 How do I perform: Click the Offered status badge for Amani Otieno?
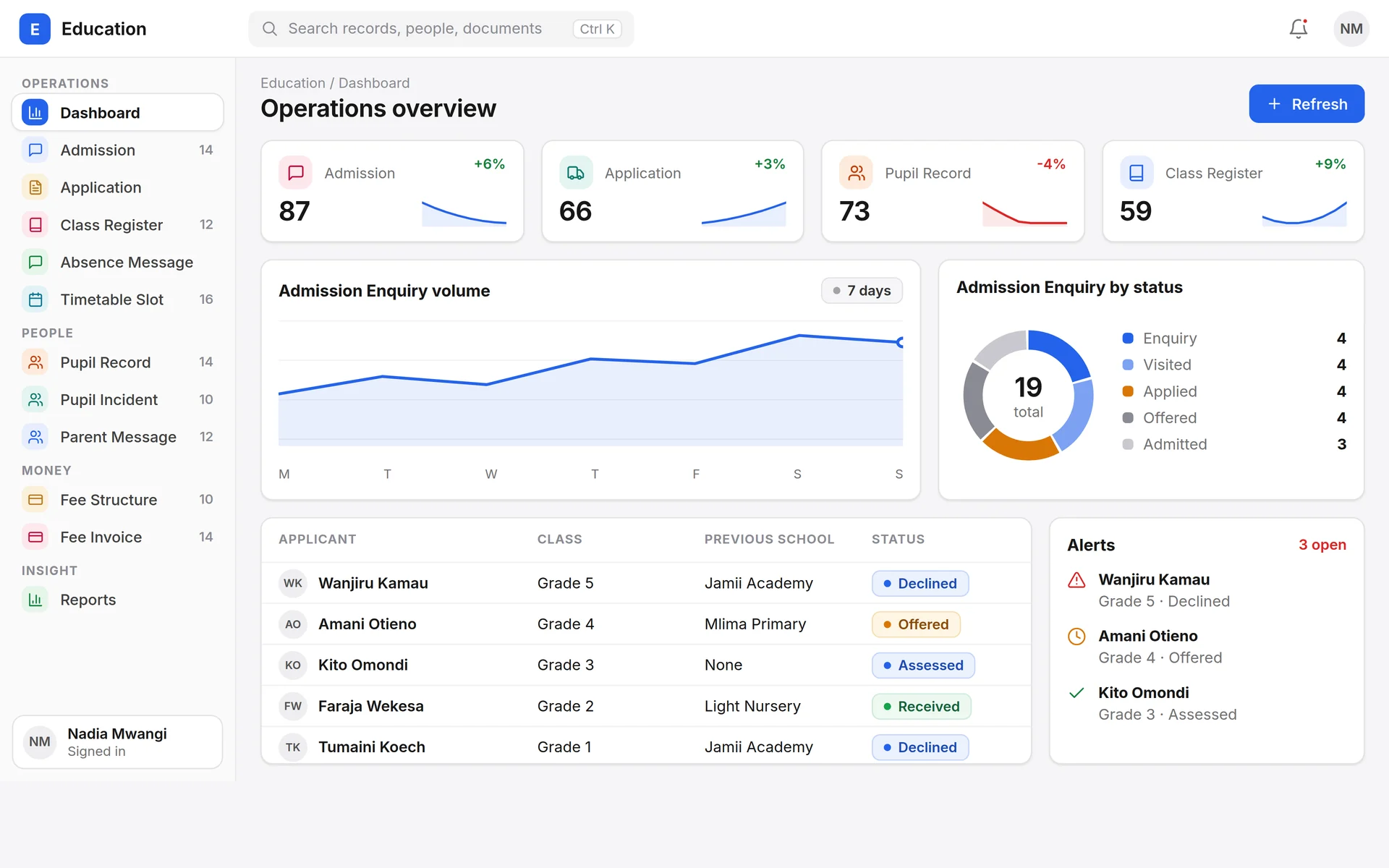click(916, 624)
